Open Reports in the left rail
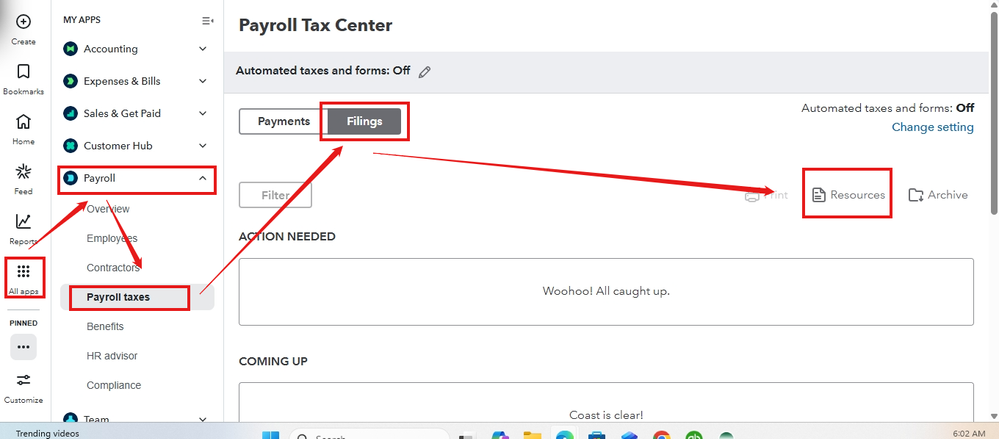 tap(23, 221)
